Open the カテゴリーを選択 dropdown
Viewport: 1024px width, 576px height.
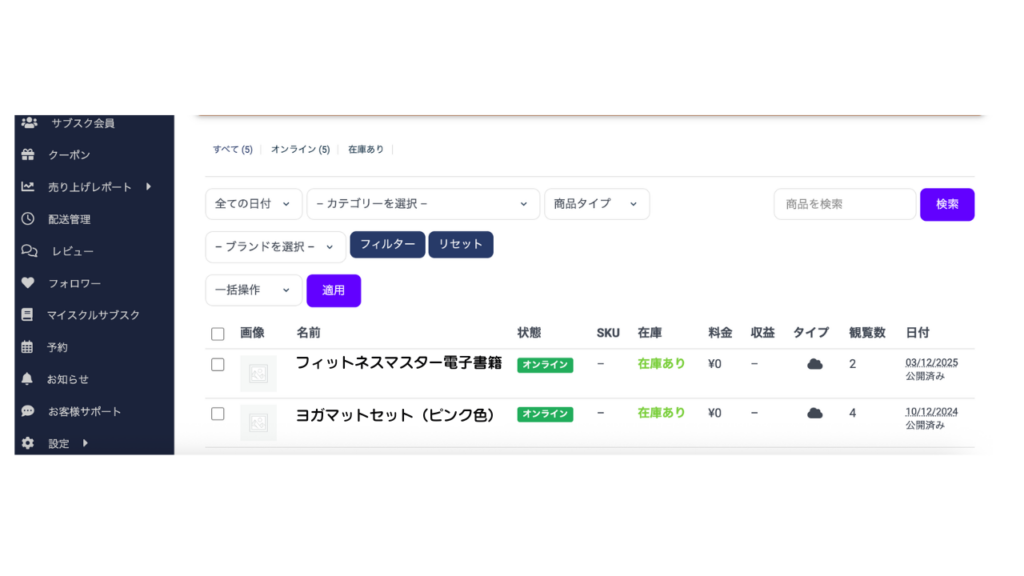(423, 204)
